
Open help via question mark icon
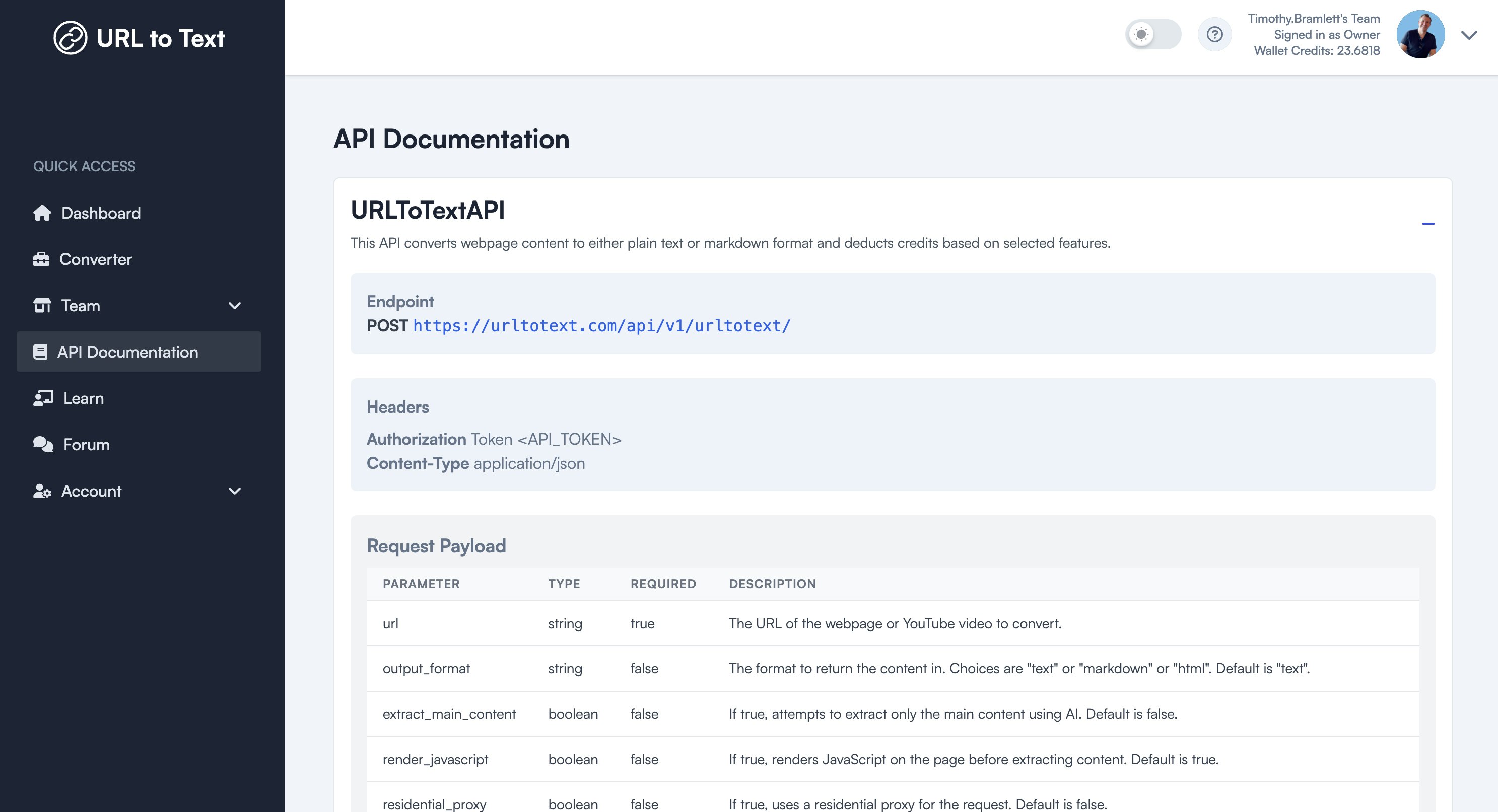[x=1214, y=34]
